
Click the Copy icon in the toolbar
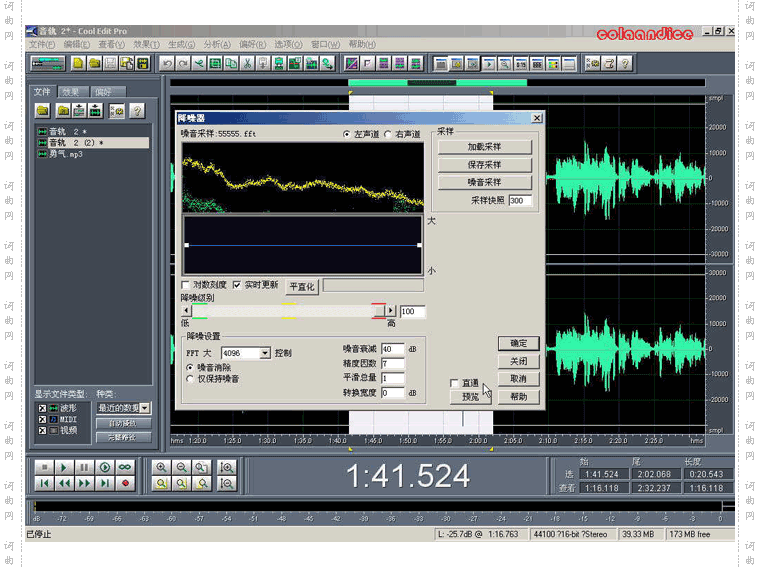click(231, 63)
